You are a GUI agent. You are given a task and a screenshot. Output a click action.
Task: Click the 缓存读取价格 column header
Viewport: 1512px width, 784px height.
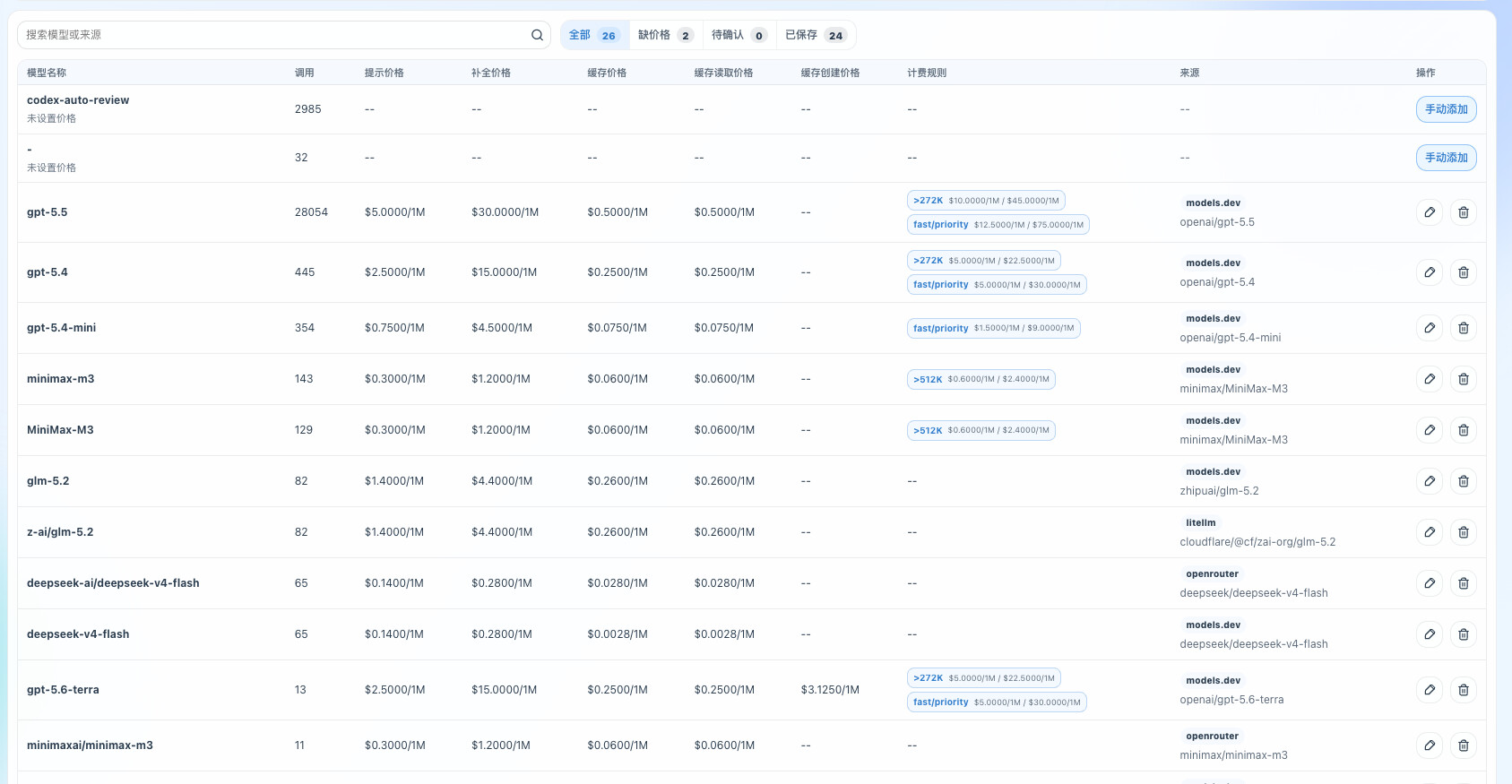click(x=724, y=73)
